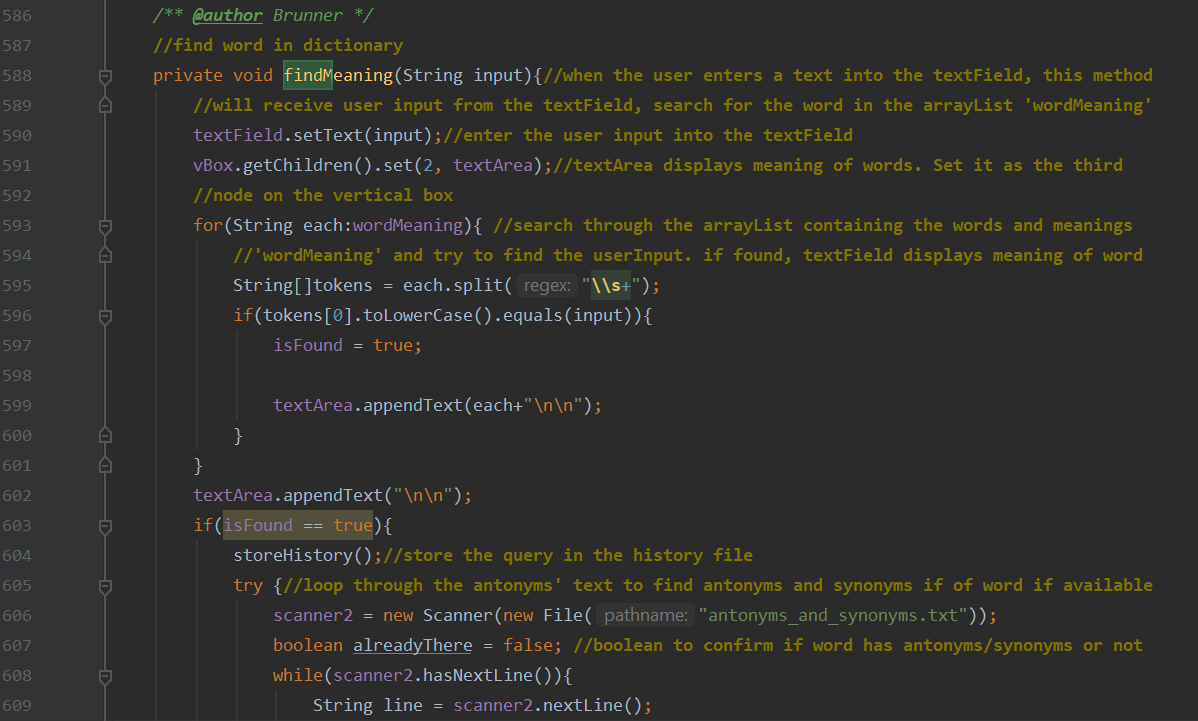Click line number 599 in the gutter
Image resolution: width=1198 pixels, height=721 pixels.
click(x=17, y=406)
